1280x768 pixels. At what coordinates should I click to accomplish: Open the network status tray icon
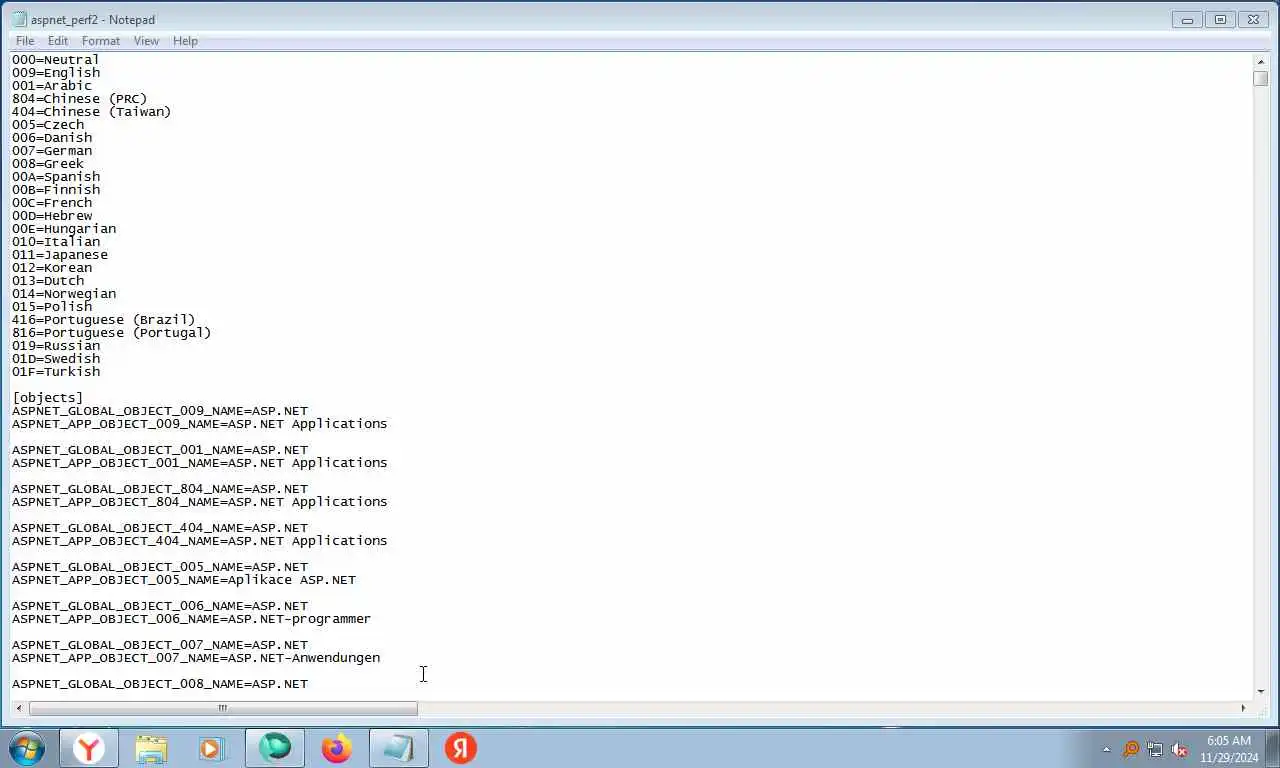1155,749
